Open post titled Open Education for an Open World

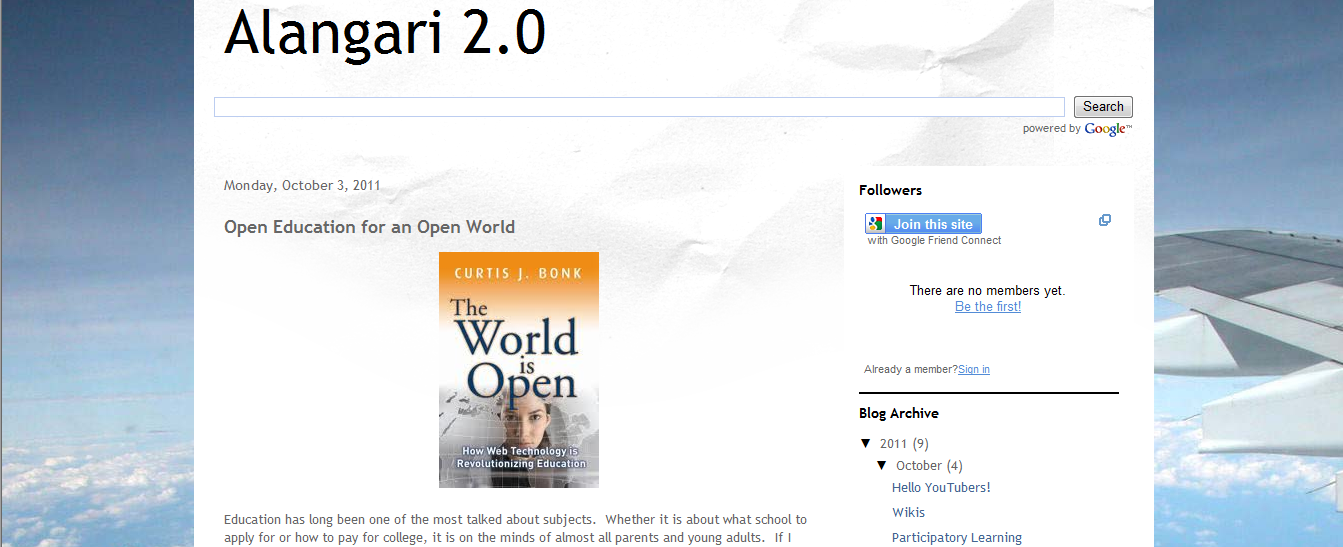coord(369,227)
